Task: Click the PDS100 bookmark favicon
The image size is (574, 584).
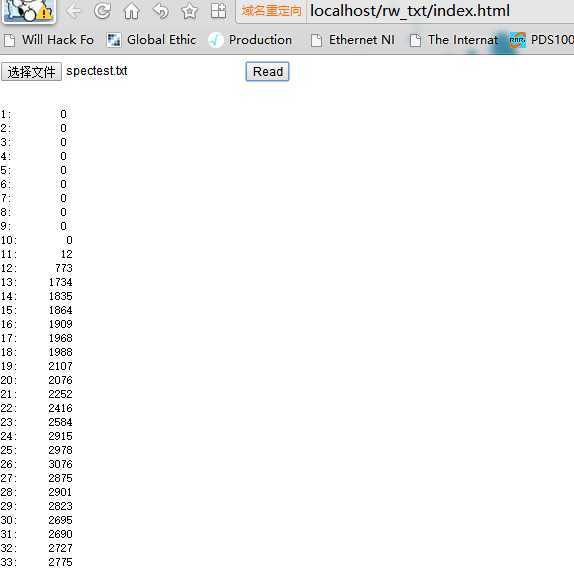Action: pyautogui.click(x=517, y=40)
